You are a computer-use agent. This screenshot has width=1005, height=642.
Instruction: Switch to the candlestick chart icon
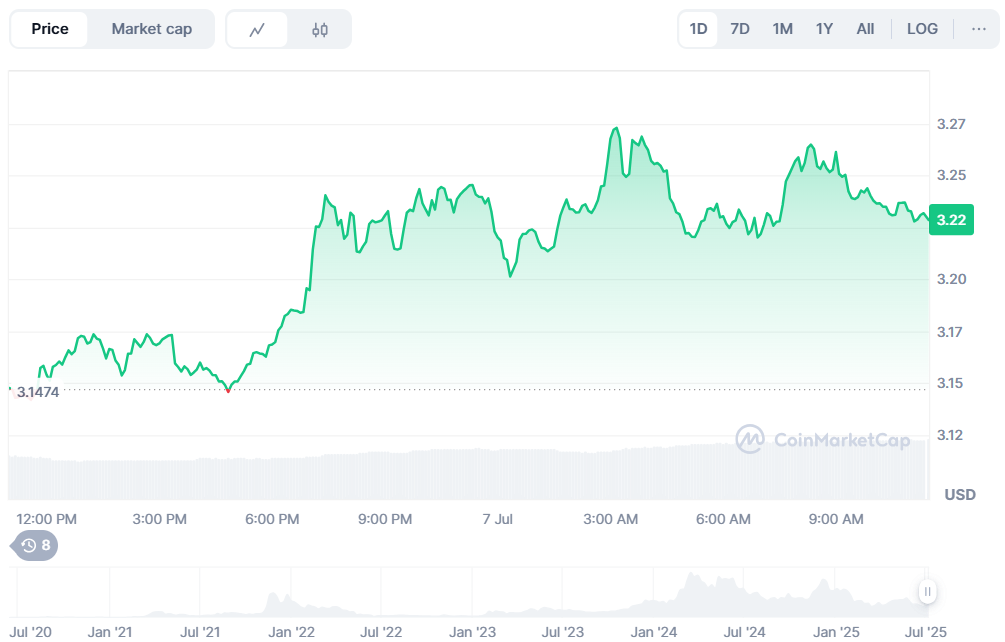coord(319,29)
